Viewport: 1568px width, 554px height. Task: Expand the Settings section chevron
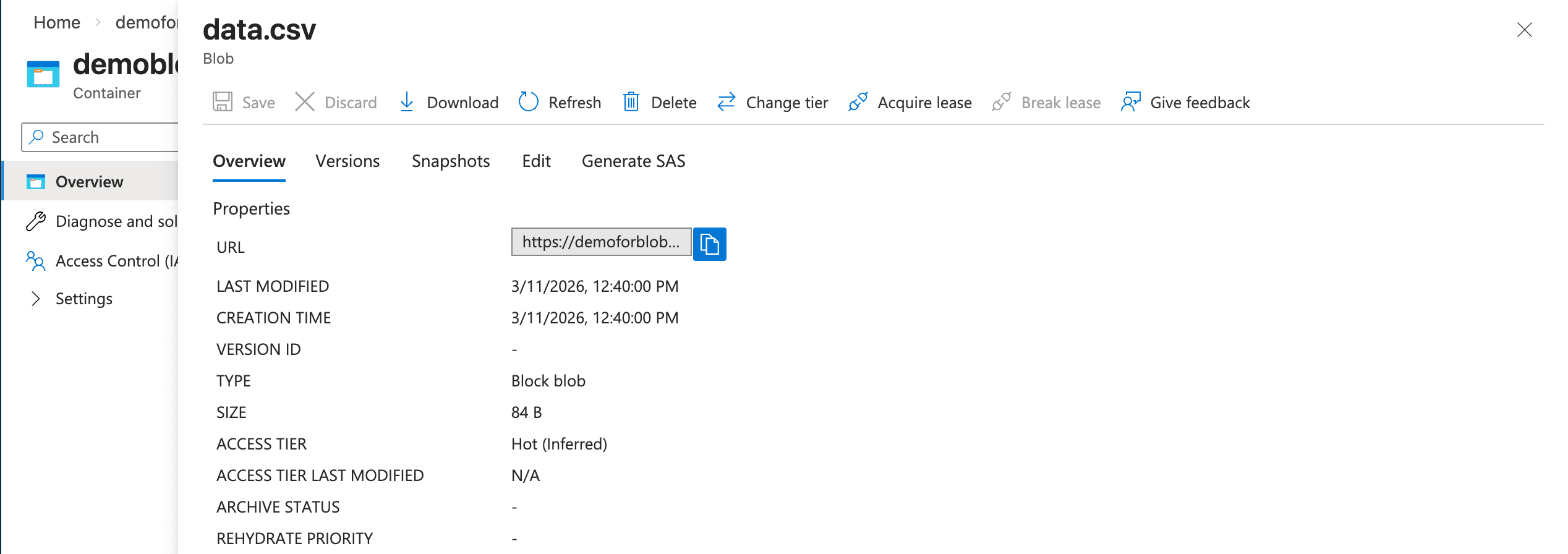pos(36,299)
